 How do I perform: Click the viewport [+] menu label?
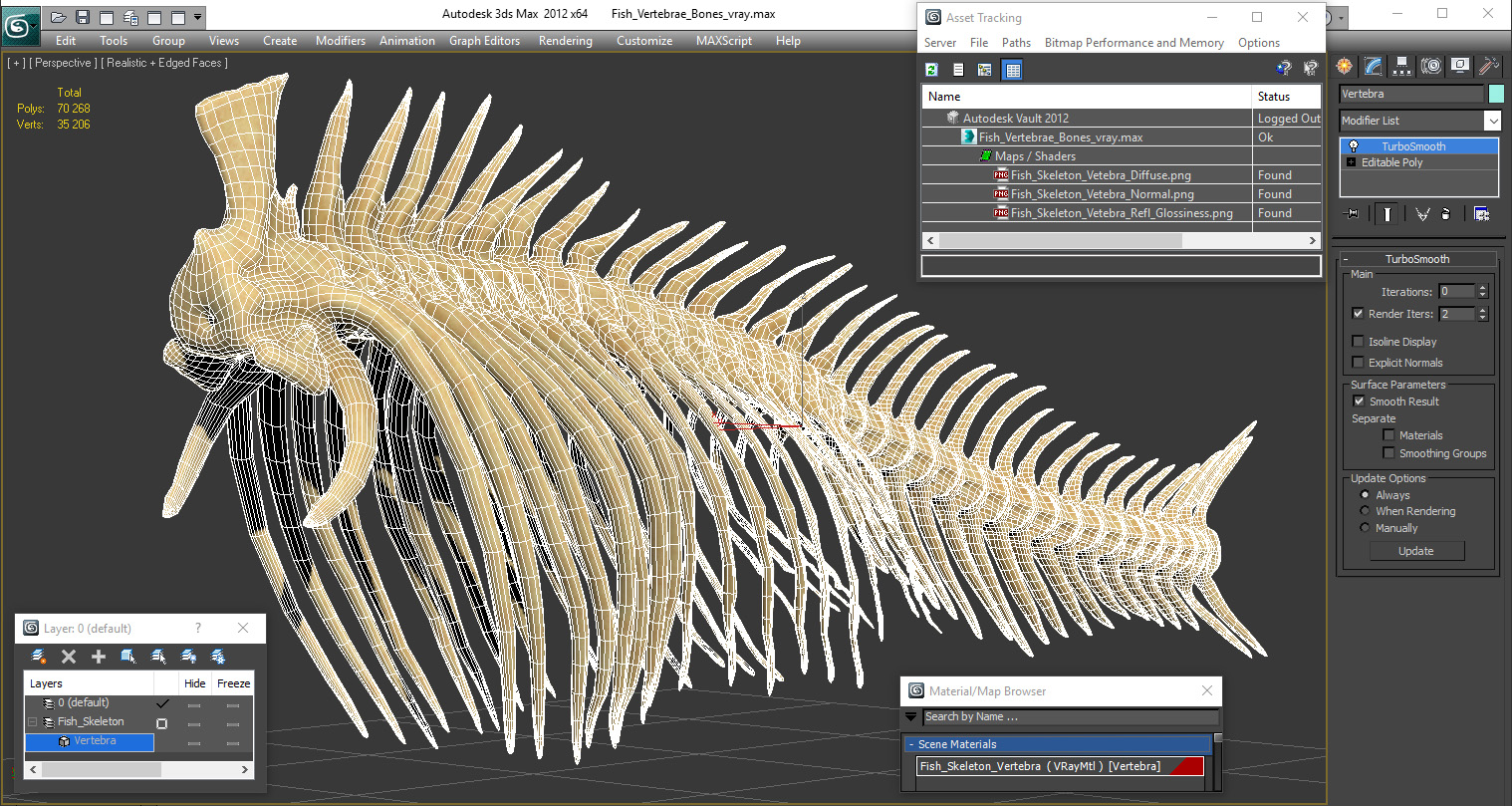(16, 63)
